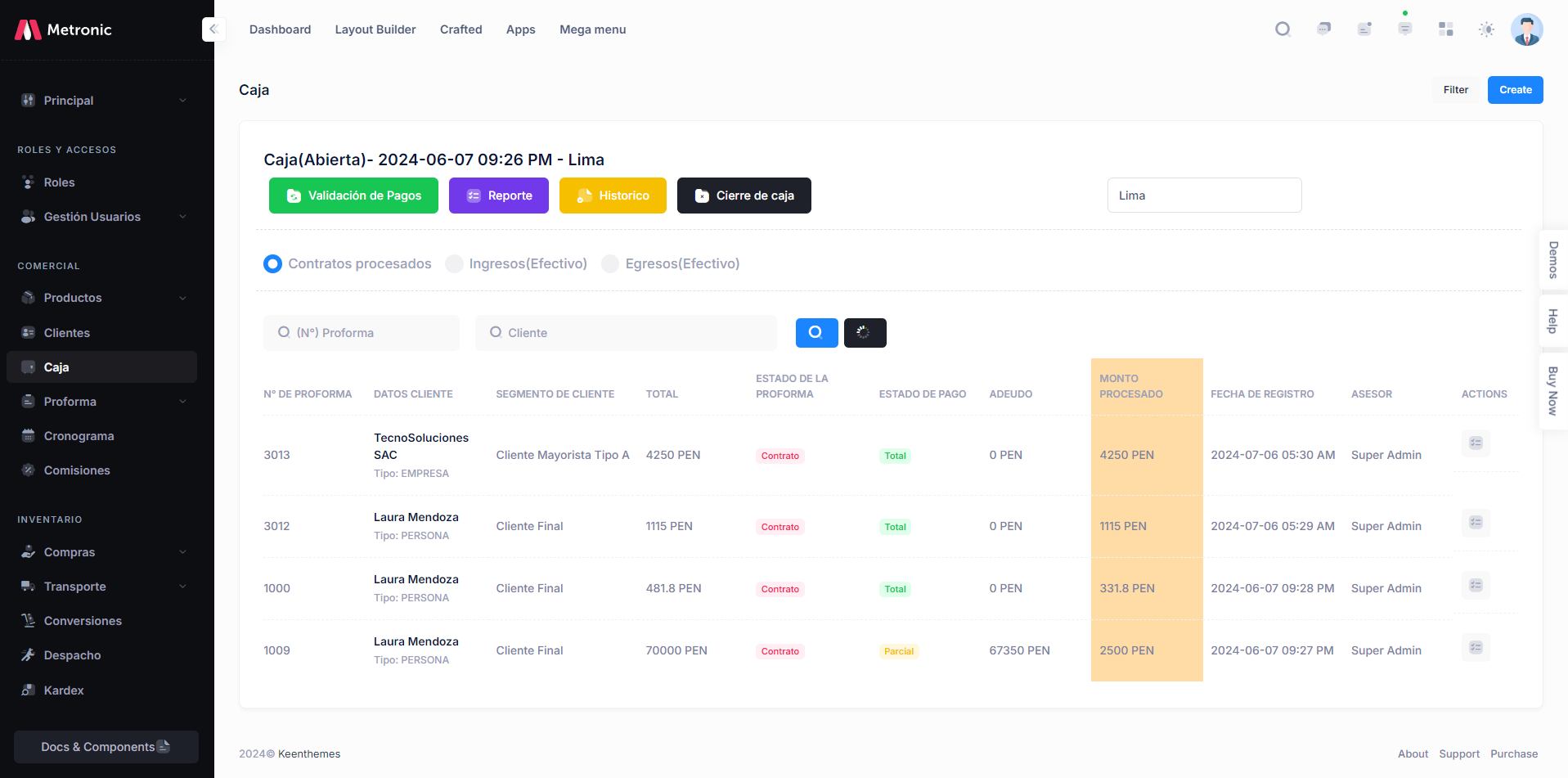Open the apps grid icon in header

click(1445, 29)
